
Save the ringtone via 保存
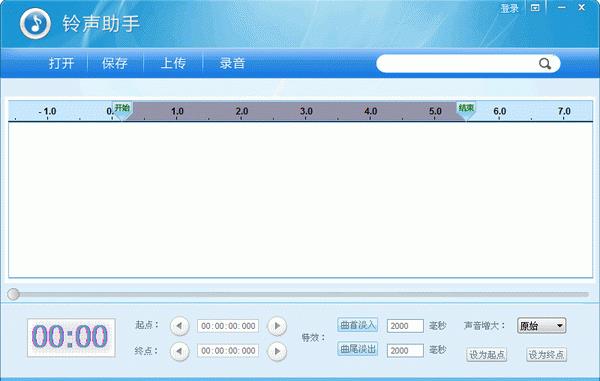coord(114,63)
